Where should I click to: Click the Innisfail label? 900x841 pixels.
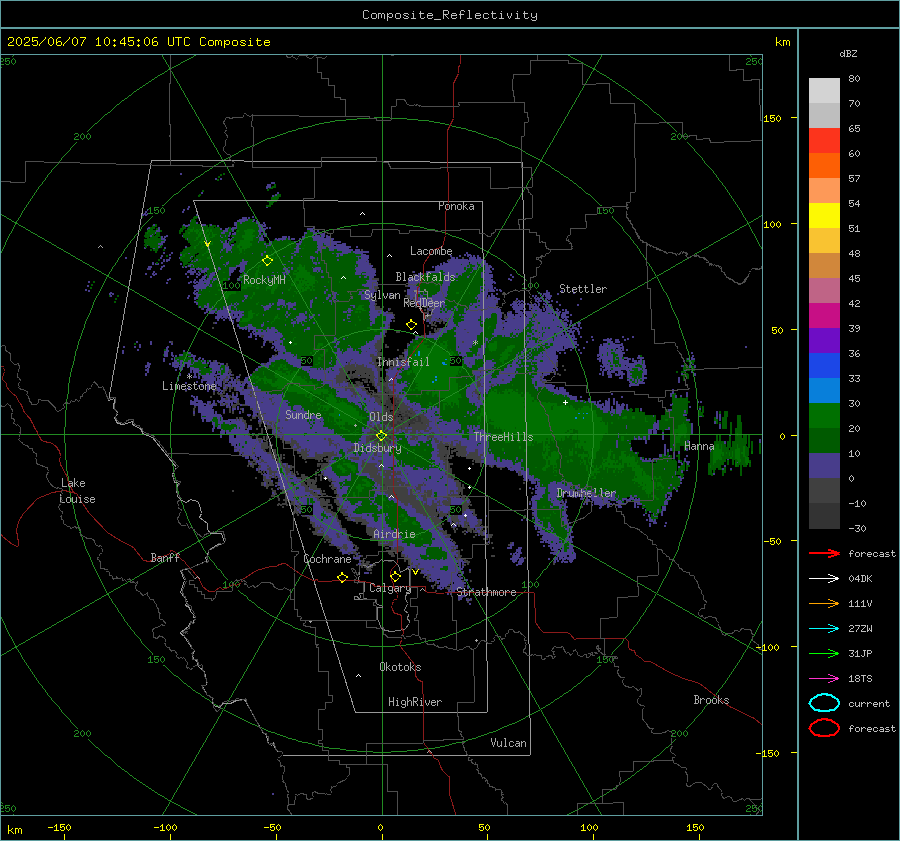click(403, 362)
